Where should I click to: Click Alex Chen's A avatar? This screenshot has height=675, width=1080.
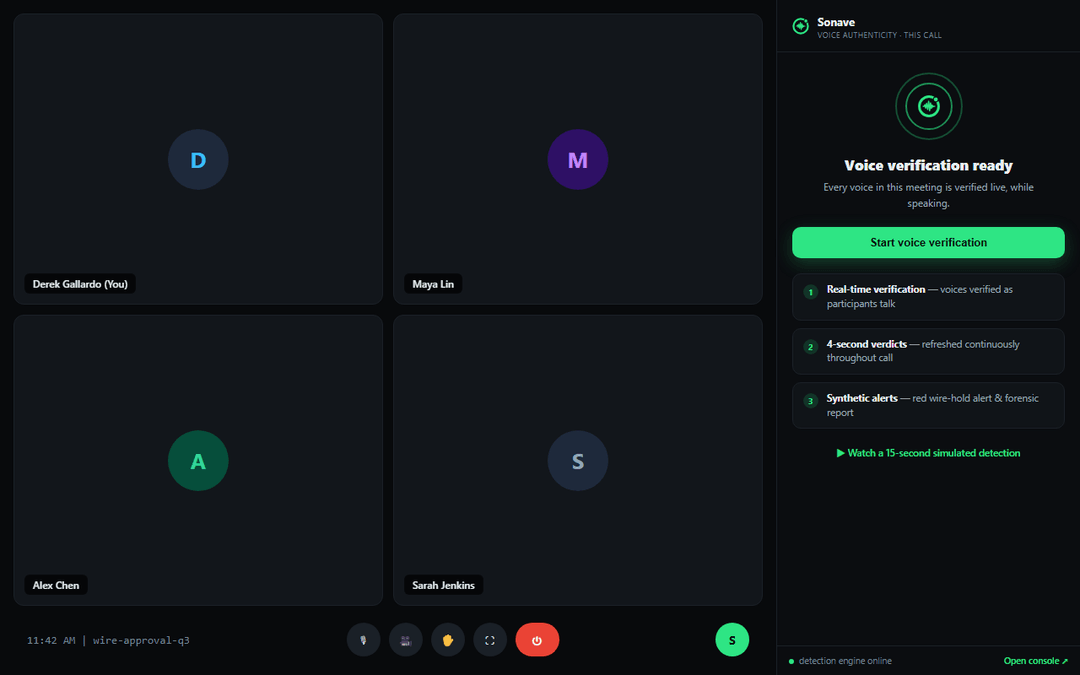tap(198, 461)
